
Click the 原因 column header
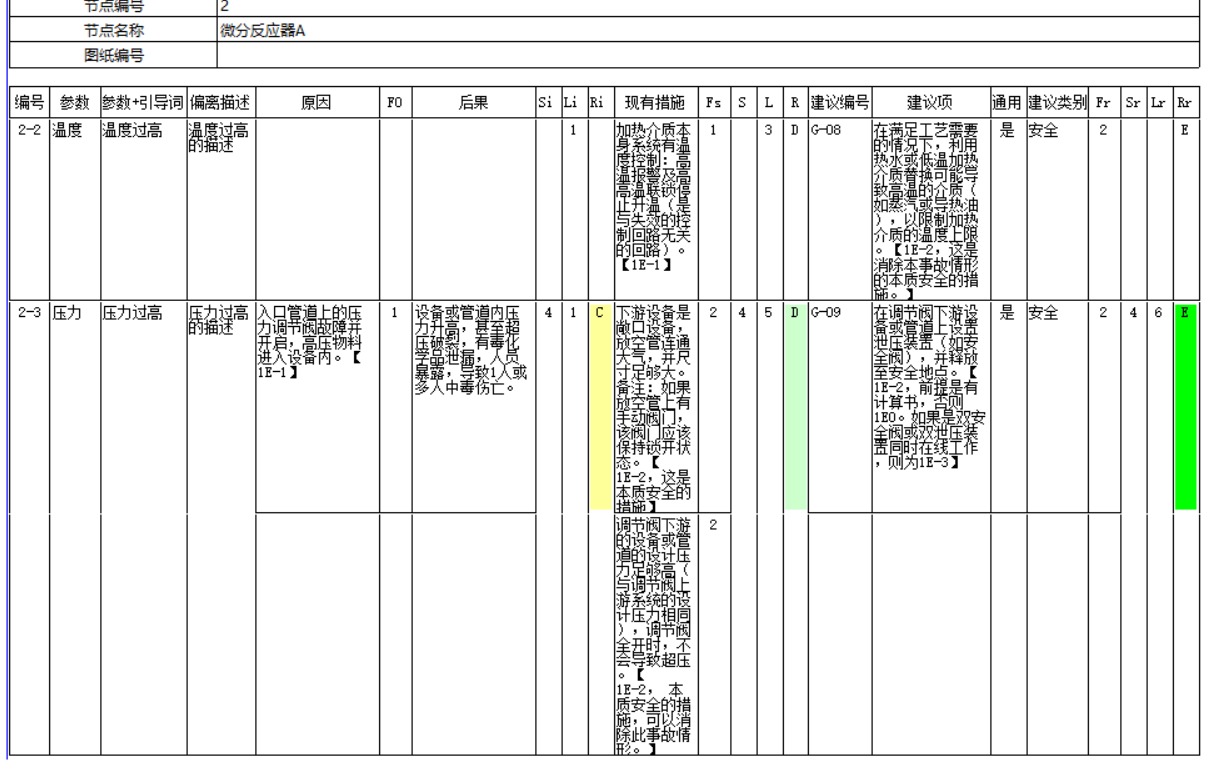[317, 104]
